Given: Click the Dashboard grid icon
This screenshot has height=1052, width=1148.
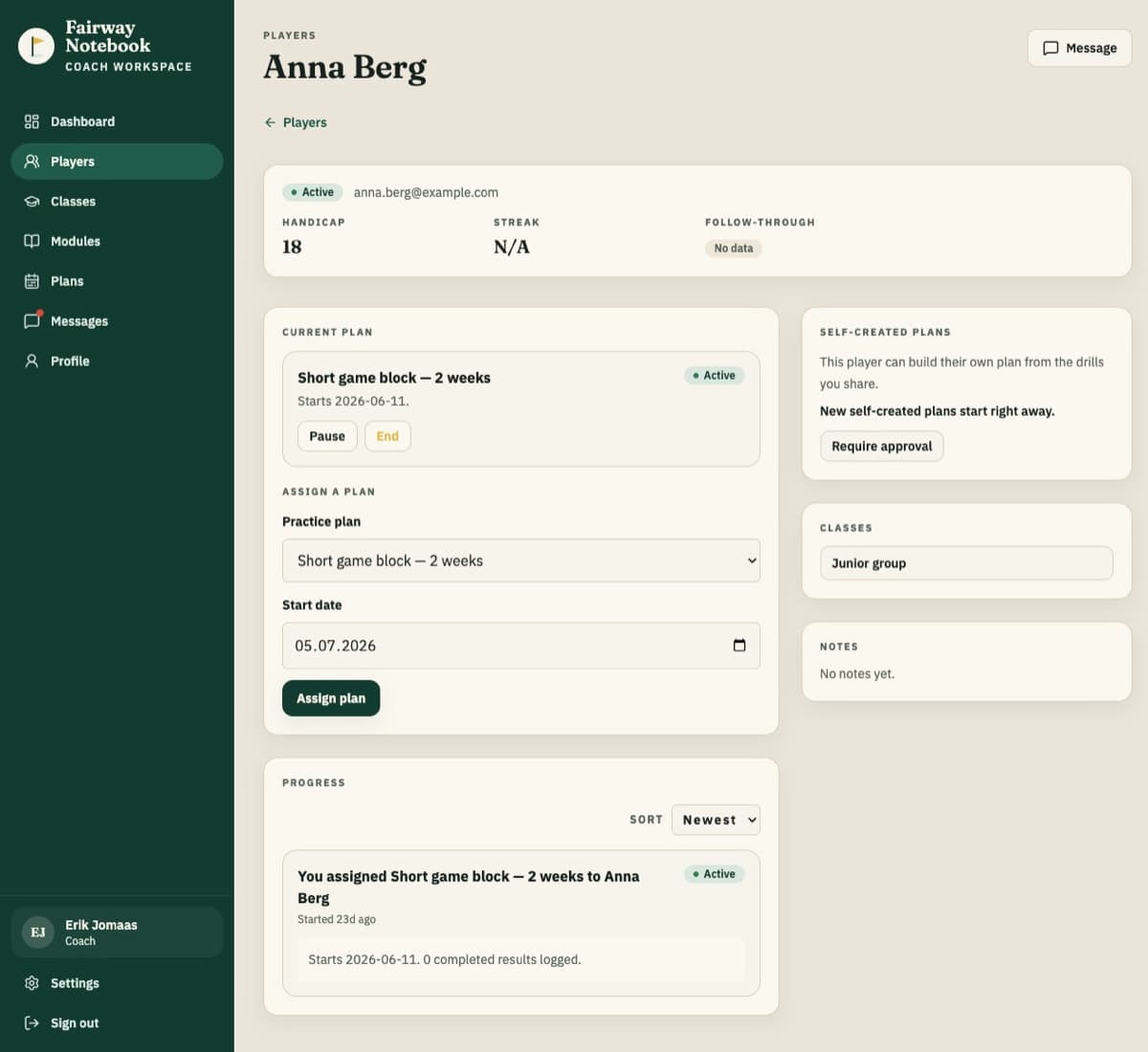Looking at the screenshot, I should click(x=32, y=121).
